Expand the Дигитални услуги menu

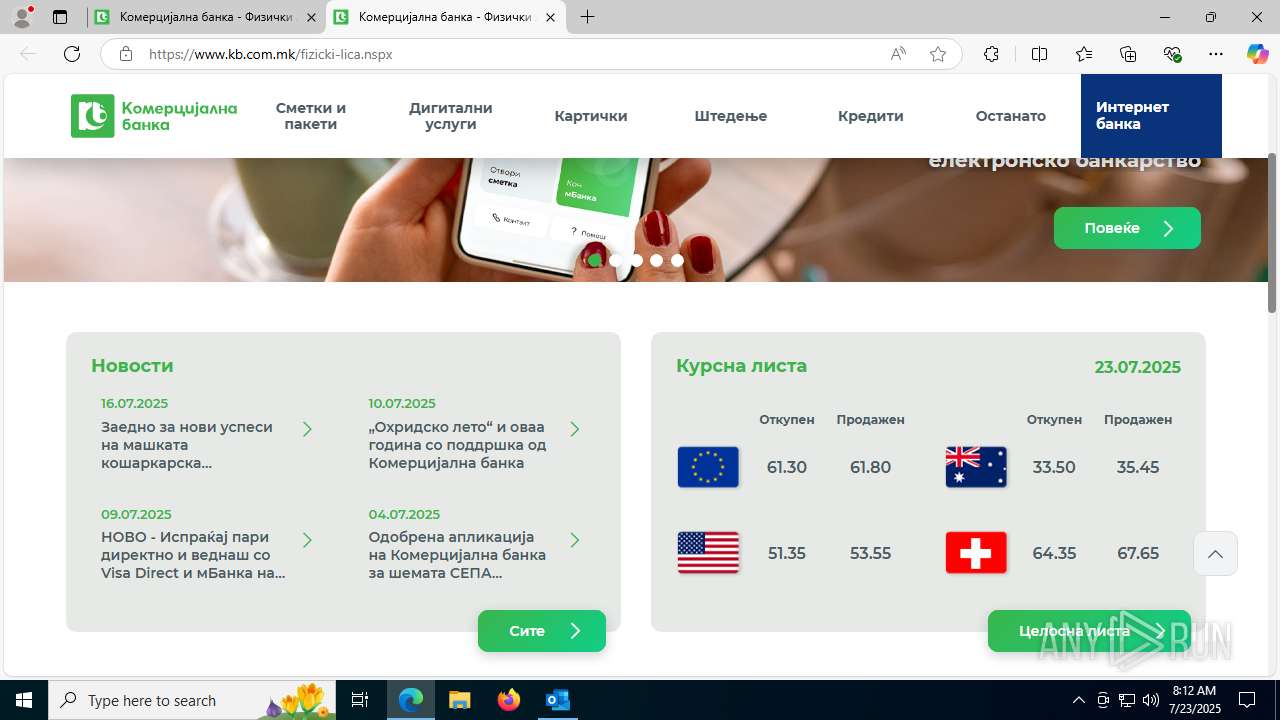pos(451,116)
